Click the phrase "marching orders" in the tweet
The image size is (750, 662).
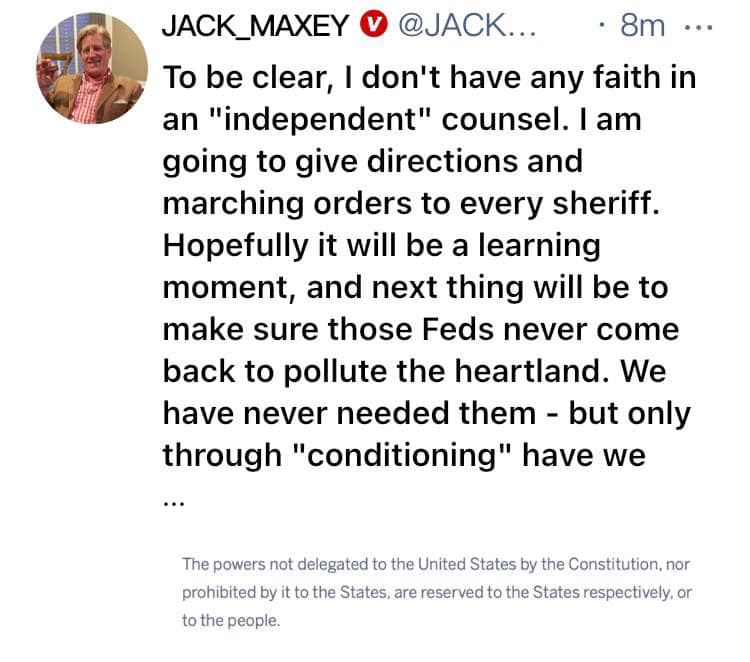[x=274, y=202]
